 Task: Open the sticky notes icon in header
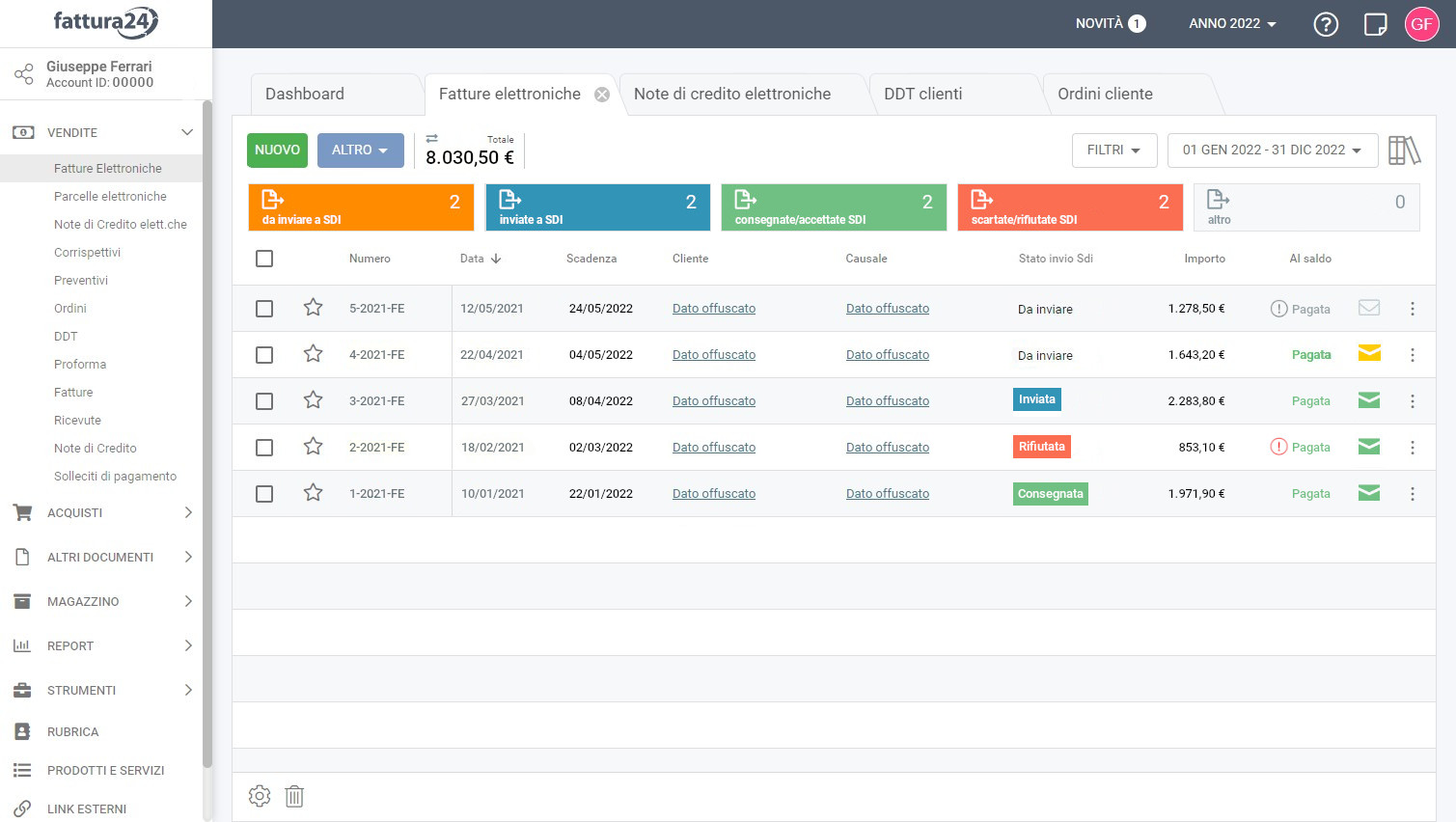point(1375,24)
